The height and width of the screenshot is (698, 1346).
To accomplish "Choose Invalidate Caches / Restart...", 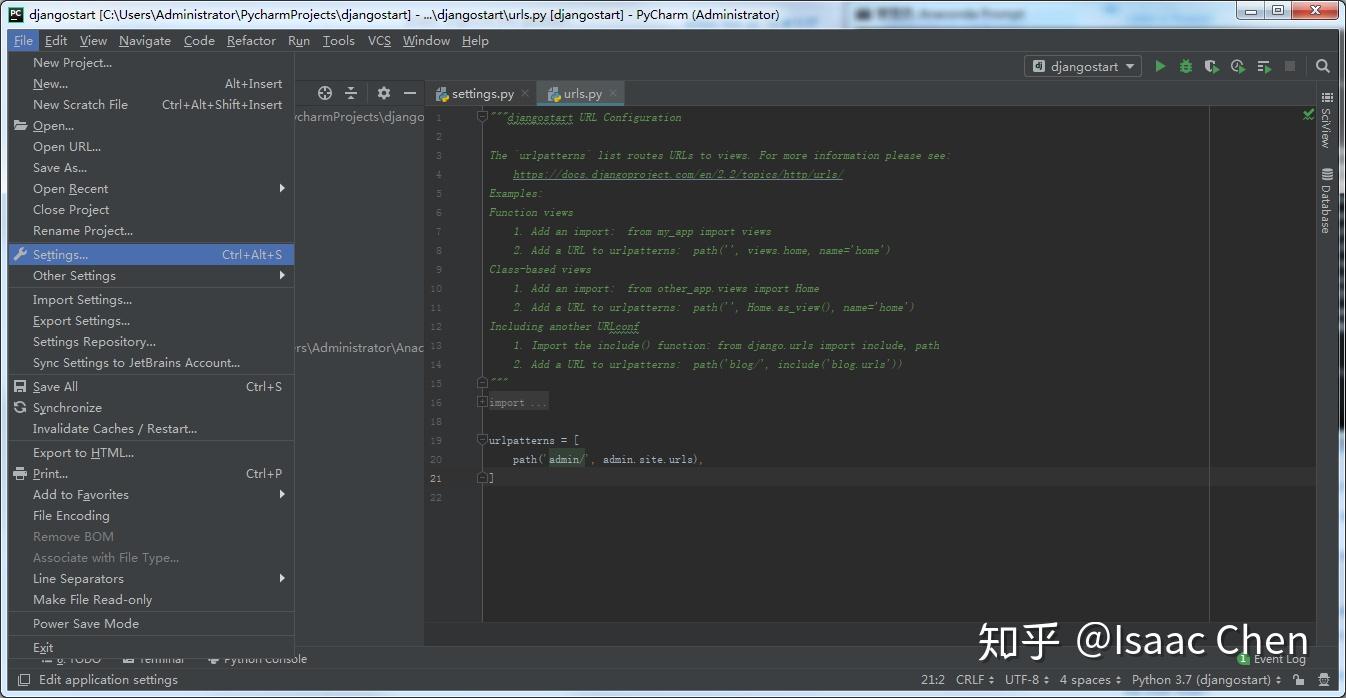I will coord(151,429).
